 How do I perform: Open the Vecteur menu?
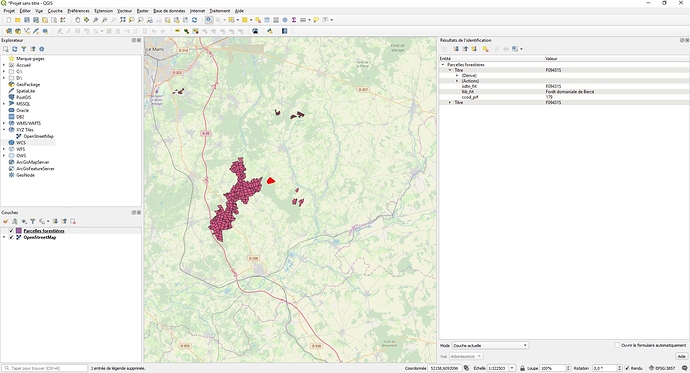(125, 11)
